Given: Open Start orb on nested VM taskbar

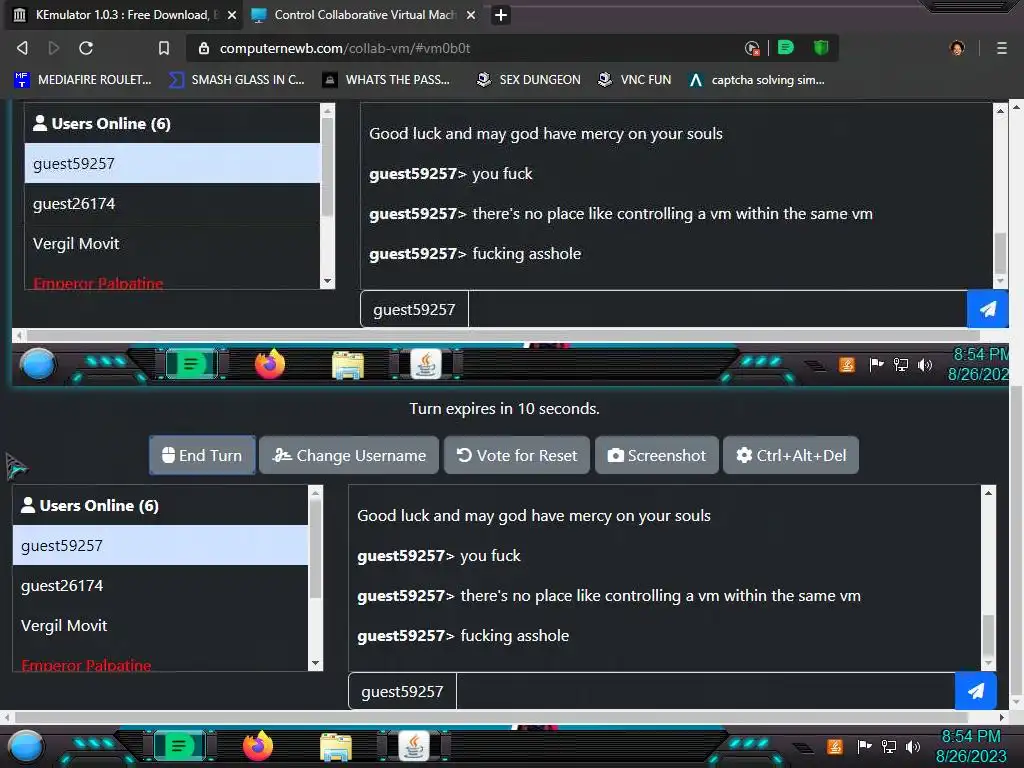Looking at the screenshot, I should 37,364.
